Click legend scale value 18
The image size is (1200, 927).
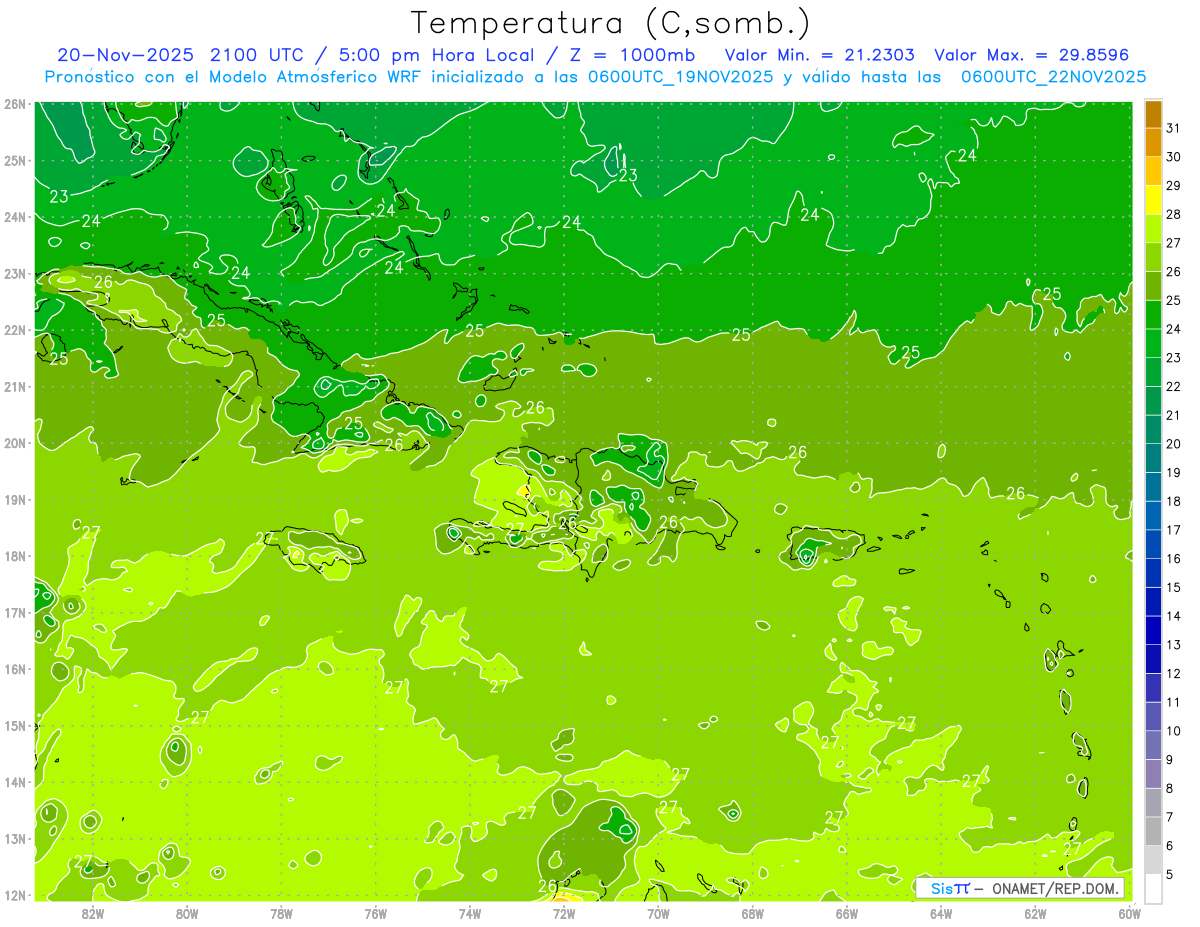pyautogui.click(x=1174, y=501)
